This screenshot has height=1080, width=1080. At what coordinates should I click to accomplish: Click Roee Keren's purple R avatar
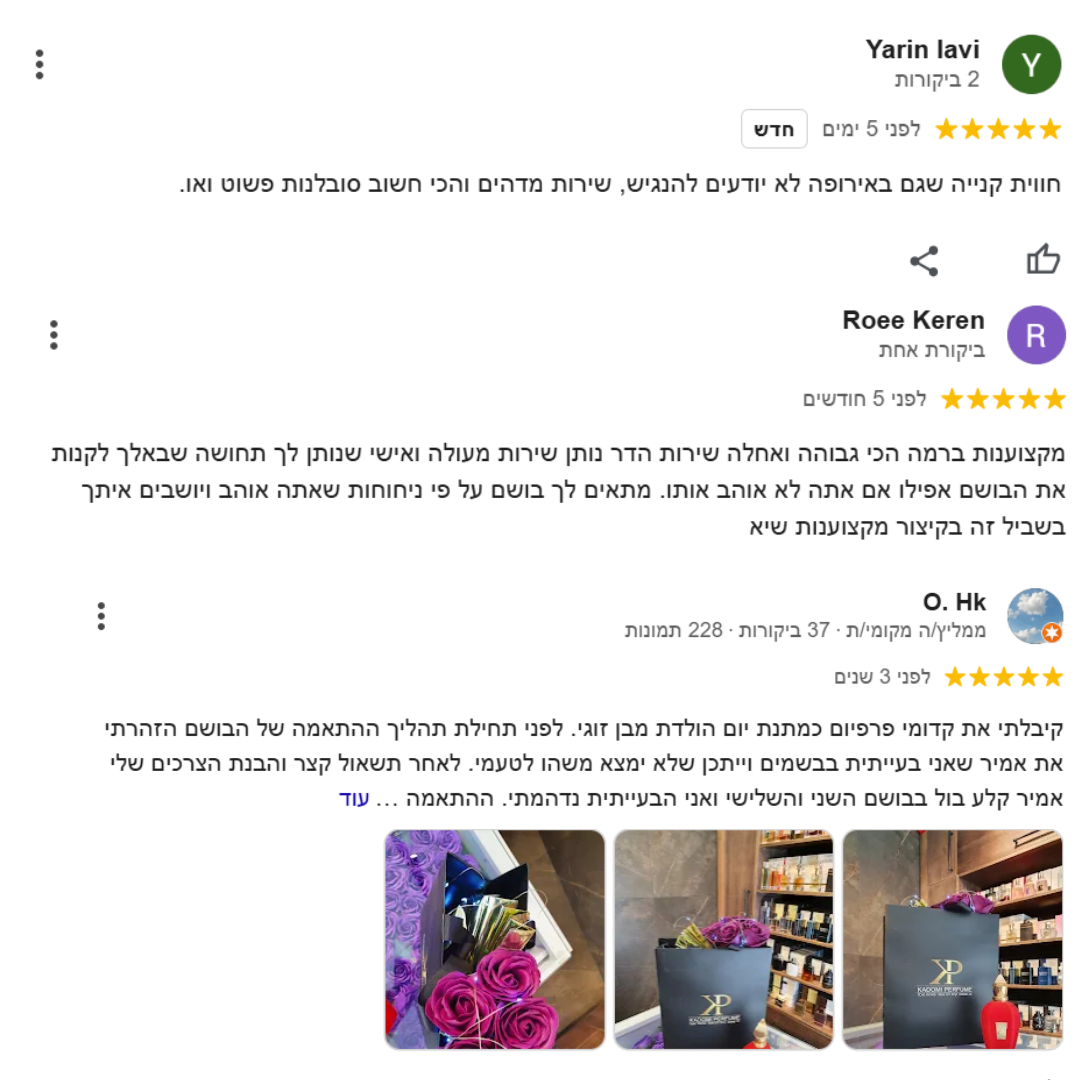coord(1036,335)
